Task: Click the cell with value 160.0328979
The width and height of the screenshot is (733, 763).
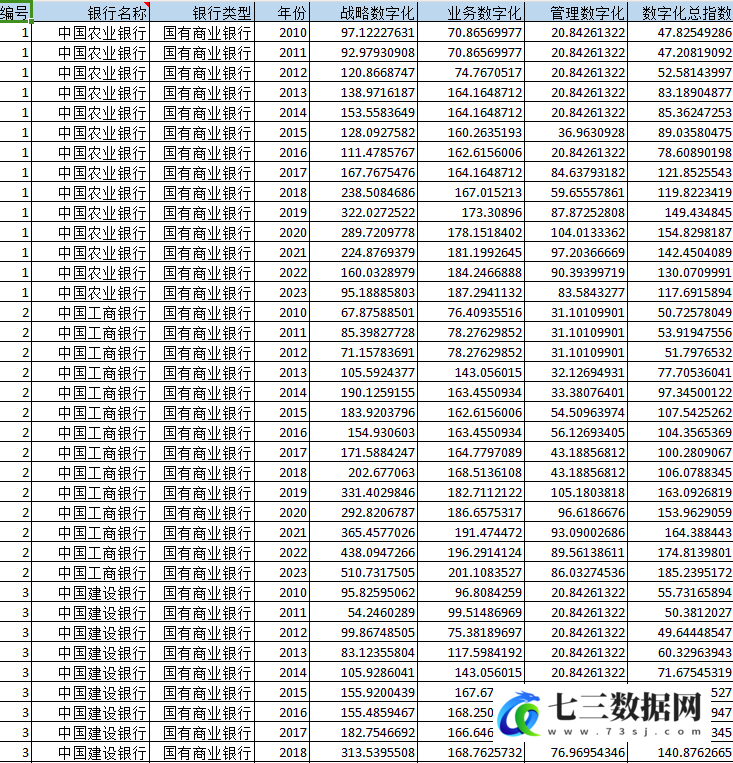Action: (363, 272)
